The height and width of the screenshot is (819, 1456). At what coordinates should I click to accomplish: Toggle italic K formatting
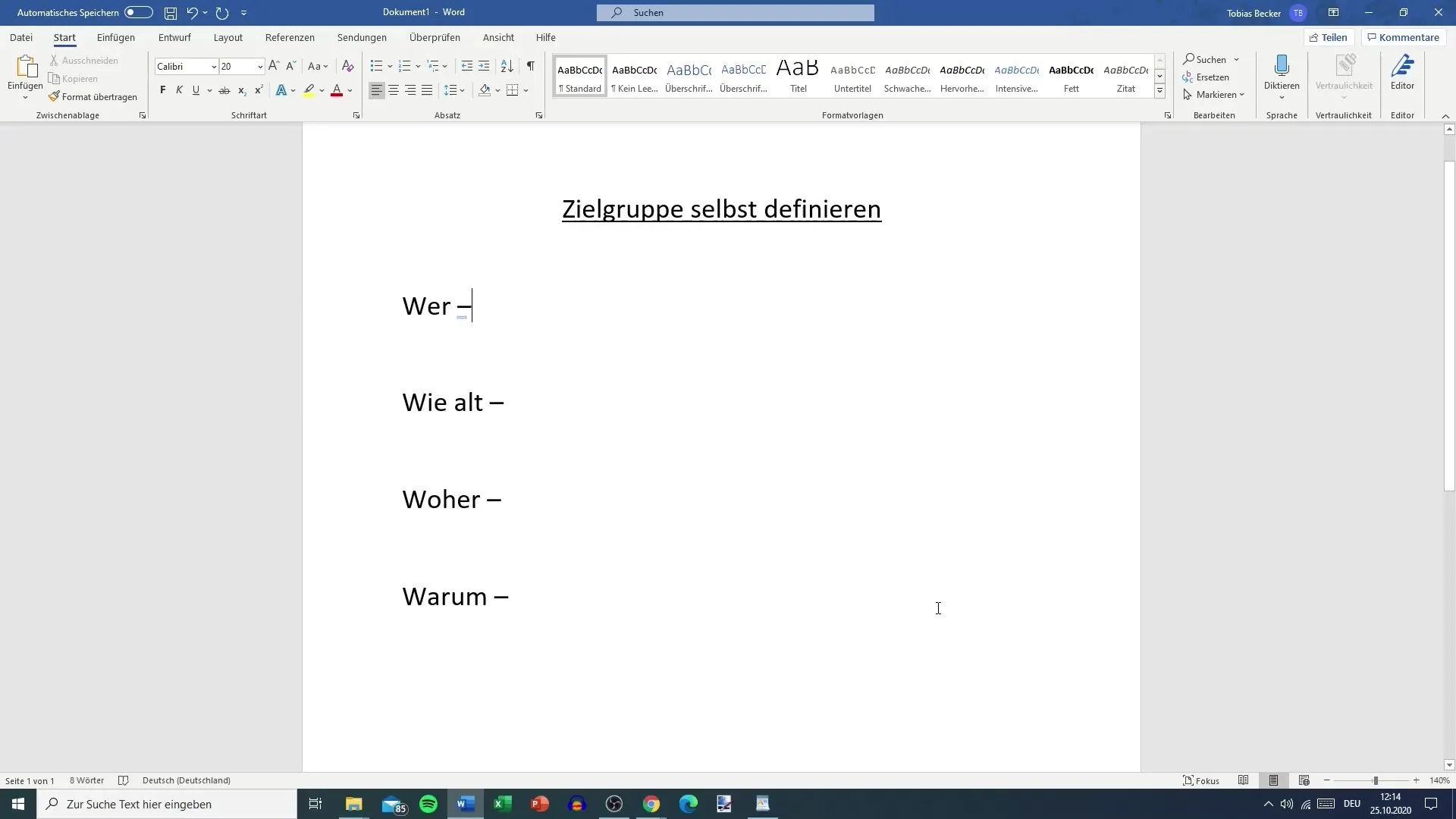[179, 90]
